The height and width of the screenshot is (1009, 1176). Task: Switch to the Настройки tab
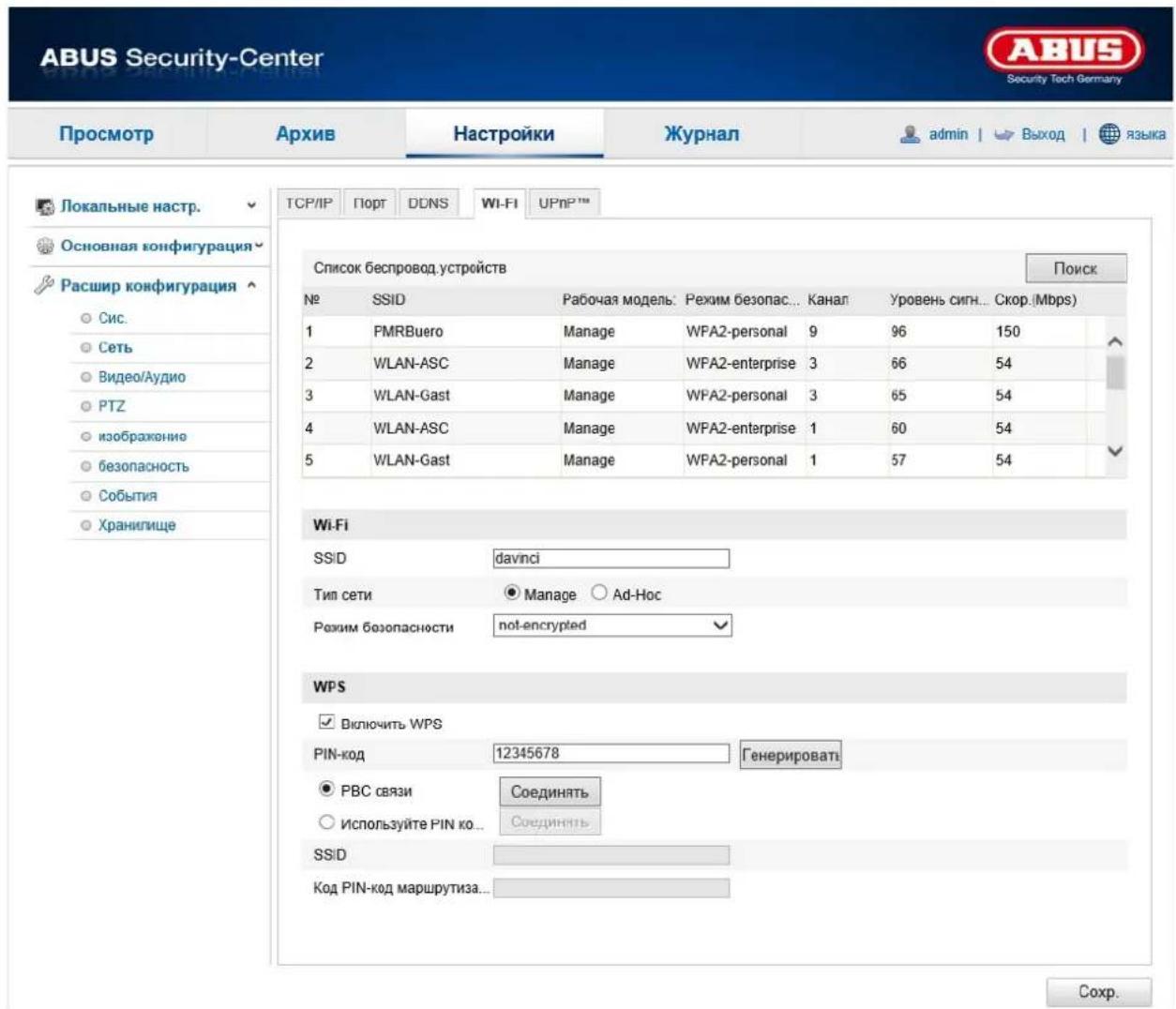tap(504, 134)
